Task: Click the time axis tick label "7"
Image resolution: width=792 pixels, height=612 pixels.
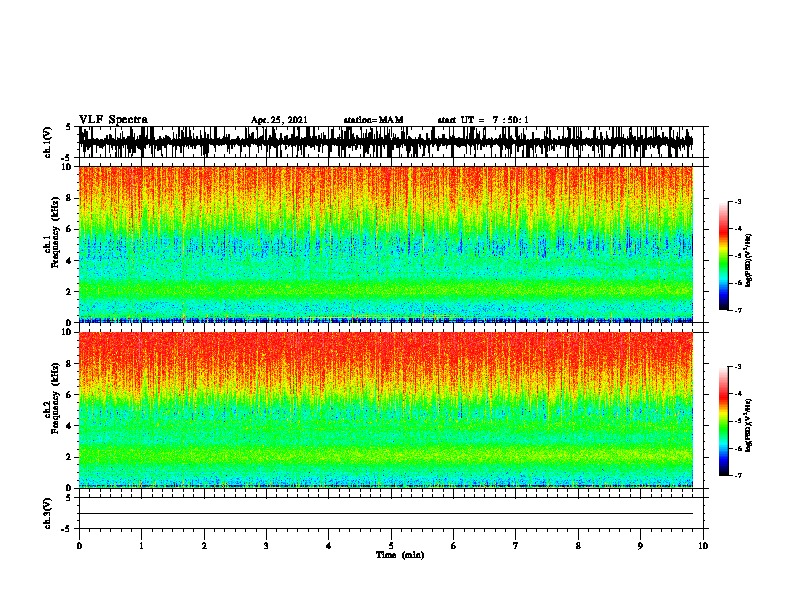Action: pyautogui.click(x=516, y=545)
